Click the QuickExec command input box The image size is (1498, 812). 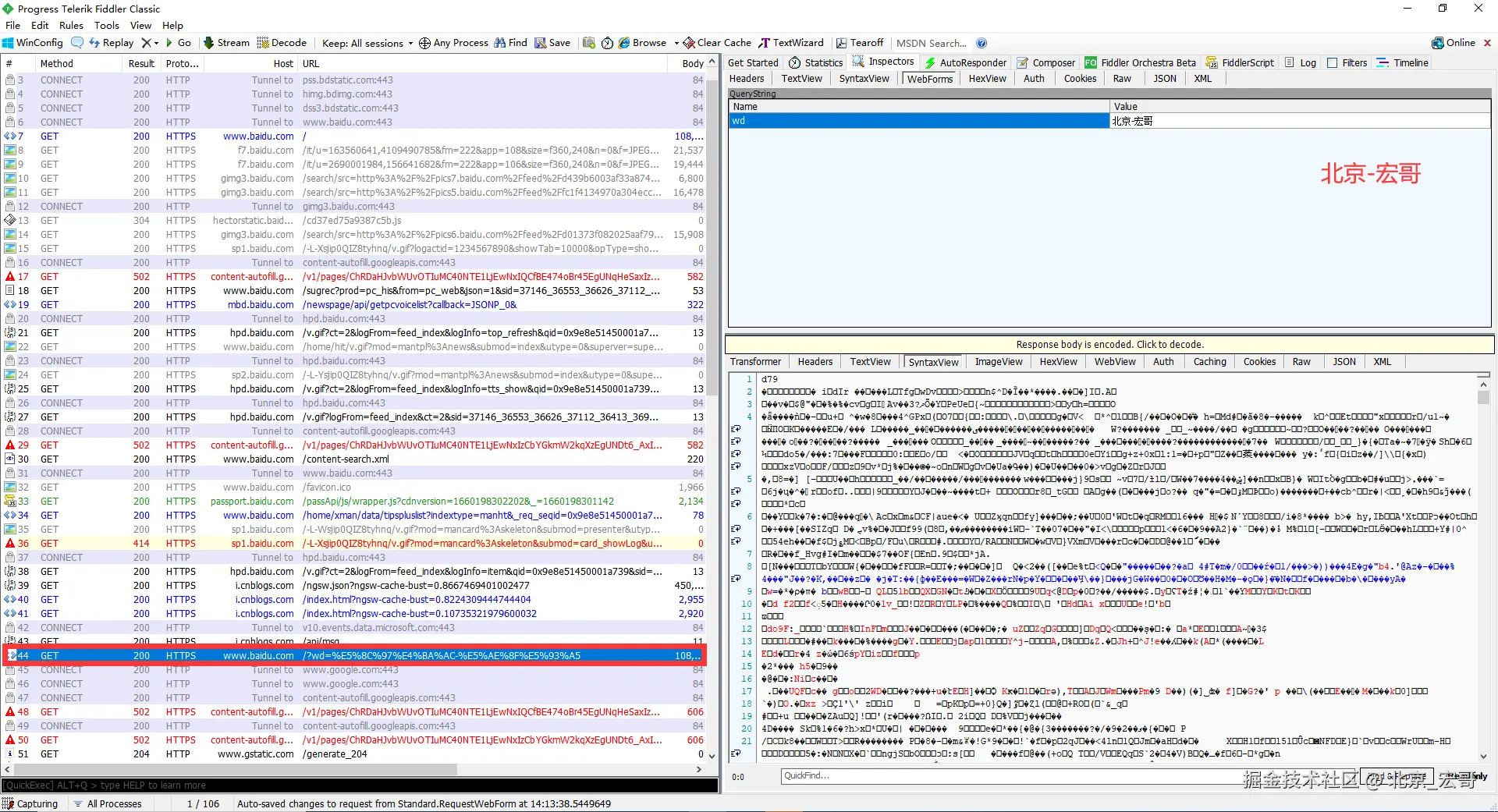point(359,785)
